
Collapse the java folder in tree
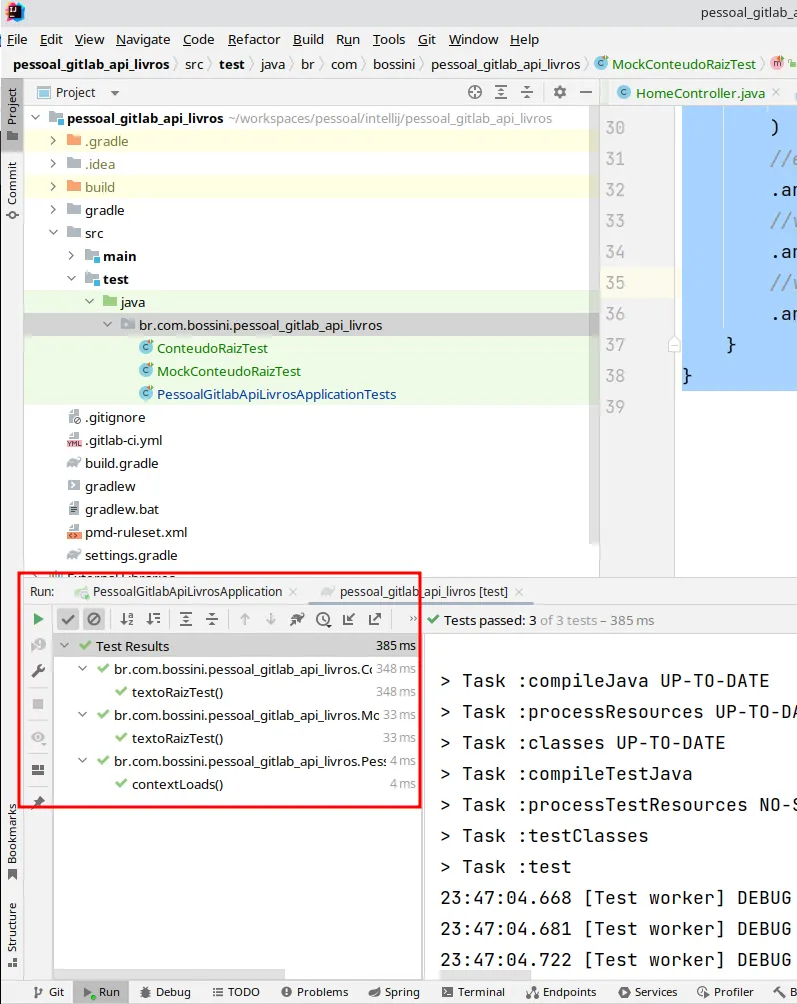pyautogui.click(x=89, y=302)
